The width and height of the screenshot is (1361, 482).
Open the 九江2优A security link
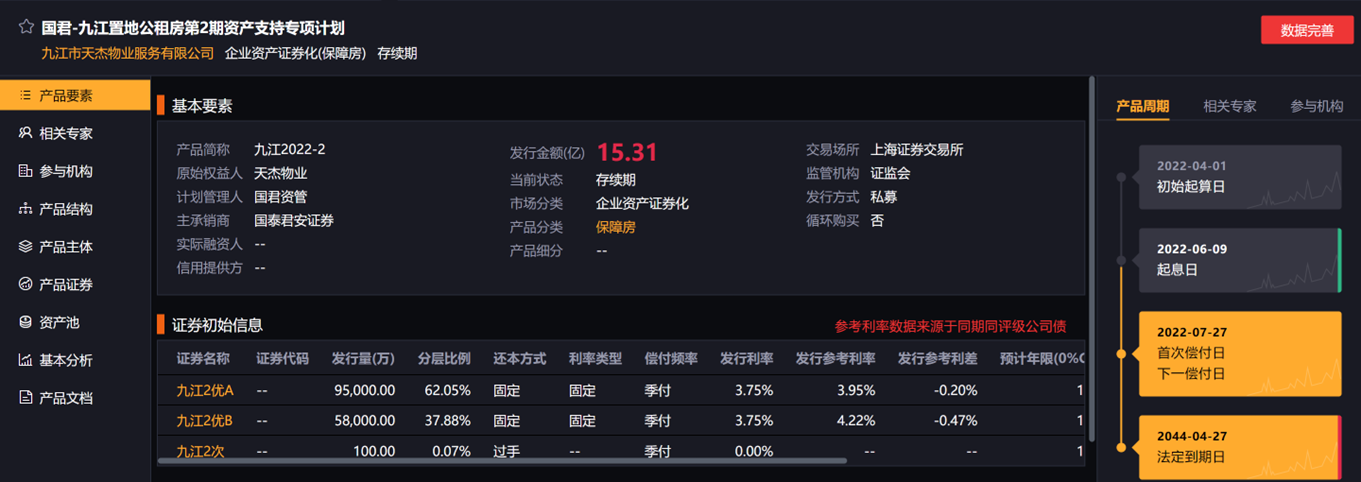click(204, 390)
